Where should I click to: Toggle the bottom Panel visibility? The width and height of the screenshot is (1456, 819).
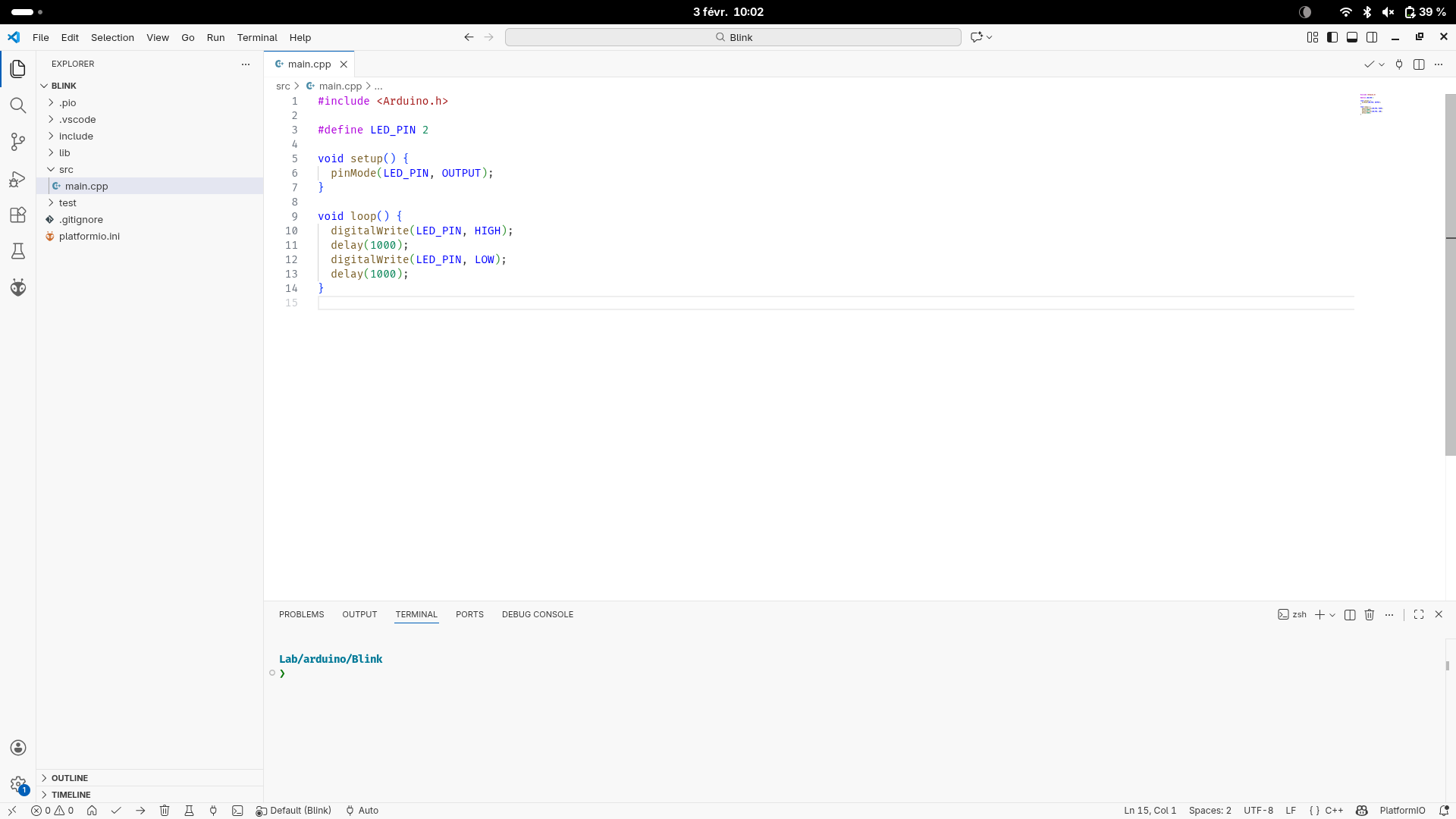(x=1352, y=37)
